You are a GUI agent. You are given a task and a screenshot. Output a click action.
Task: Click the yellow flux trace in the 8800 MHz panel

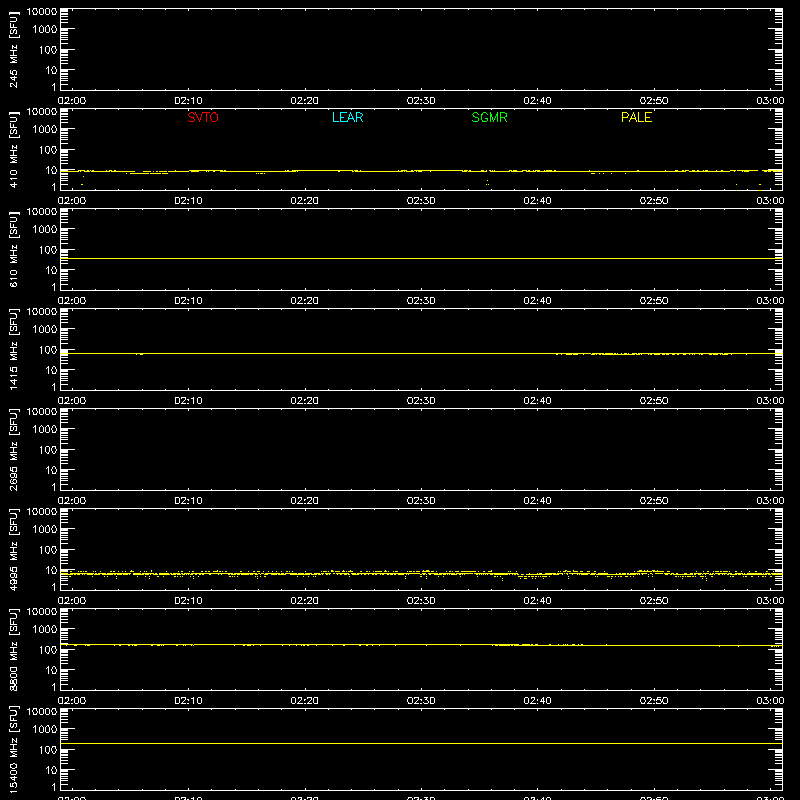[x=421, y=645]
